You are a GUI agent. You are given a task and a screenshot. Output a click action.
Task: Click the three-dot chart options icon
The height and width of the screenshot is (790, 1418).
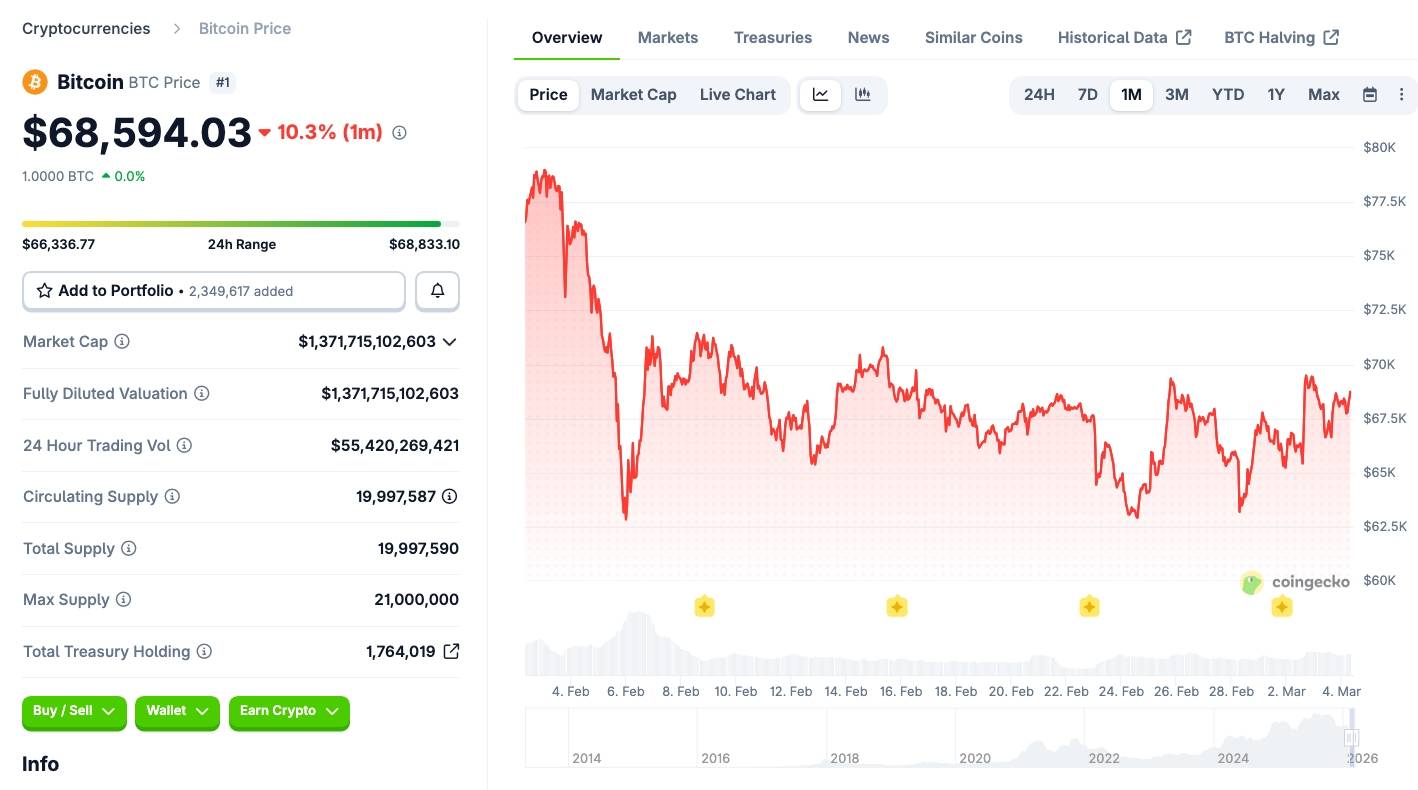tap(1401, 94)
